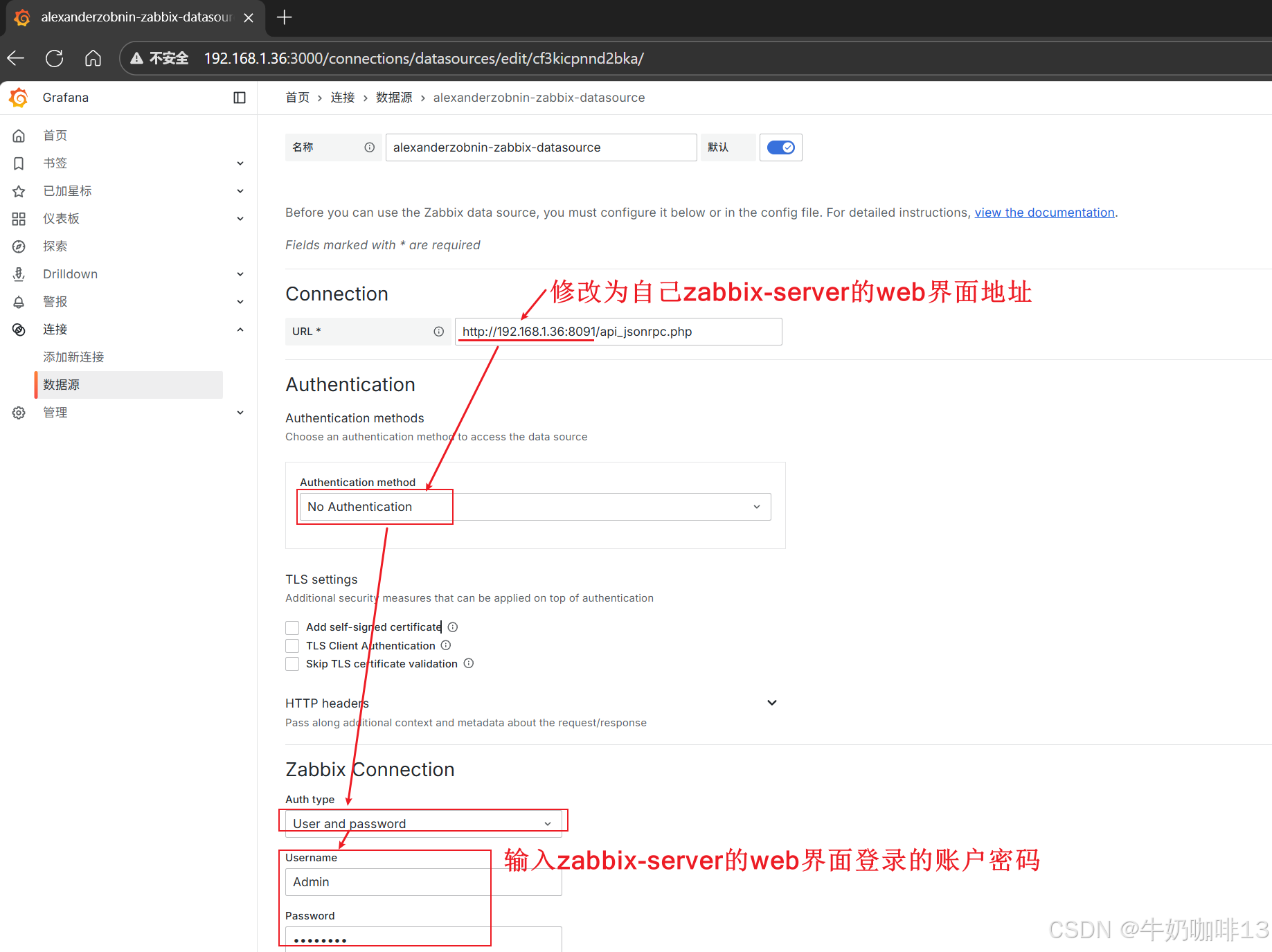
Task: Click info icon for Skip TLS certificate validation
Action: pos(469,663)
